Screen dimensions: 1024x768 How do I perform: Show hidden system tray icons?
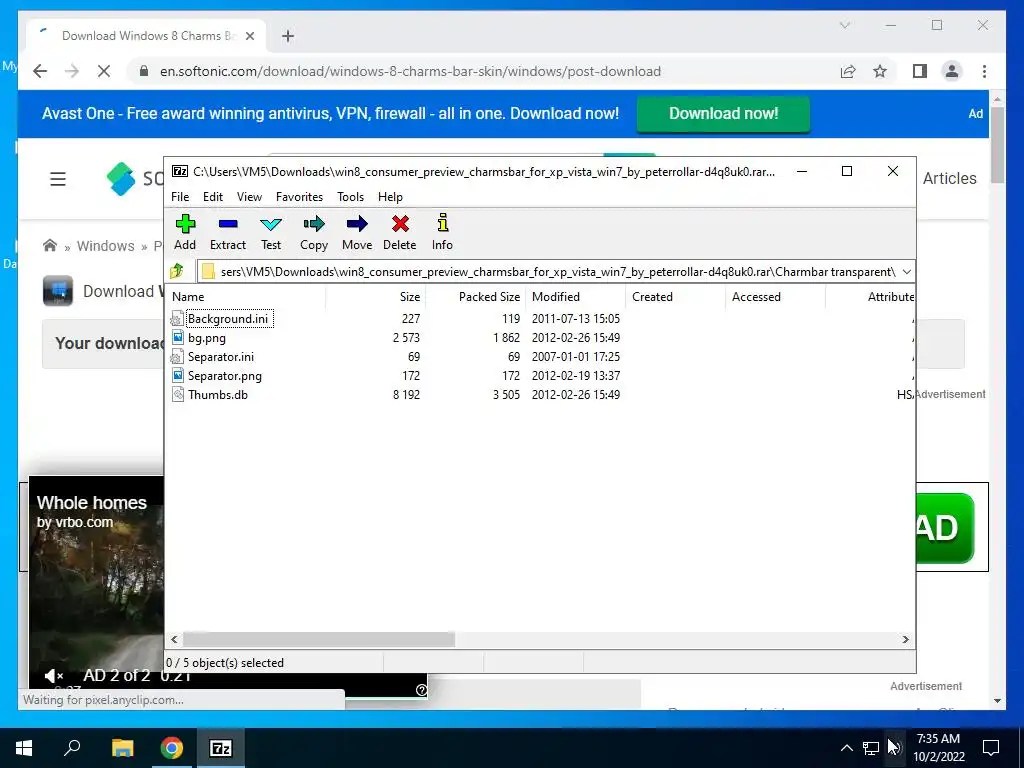tap(846, 748)
